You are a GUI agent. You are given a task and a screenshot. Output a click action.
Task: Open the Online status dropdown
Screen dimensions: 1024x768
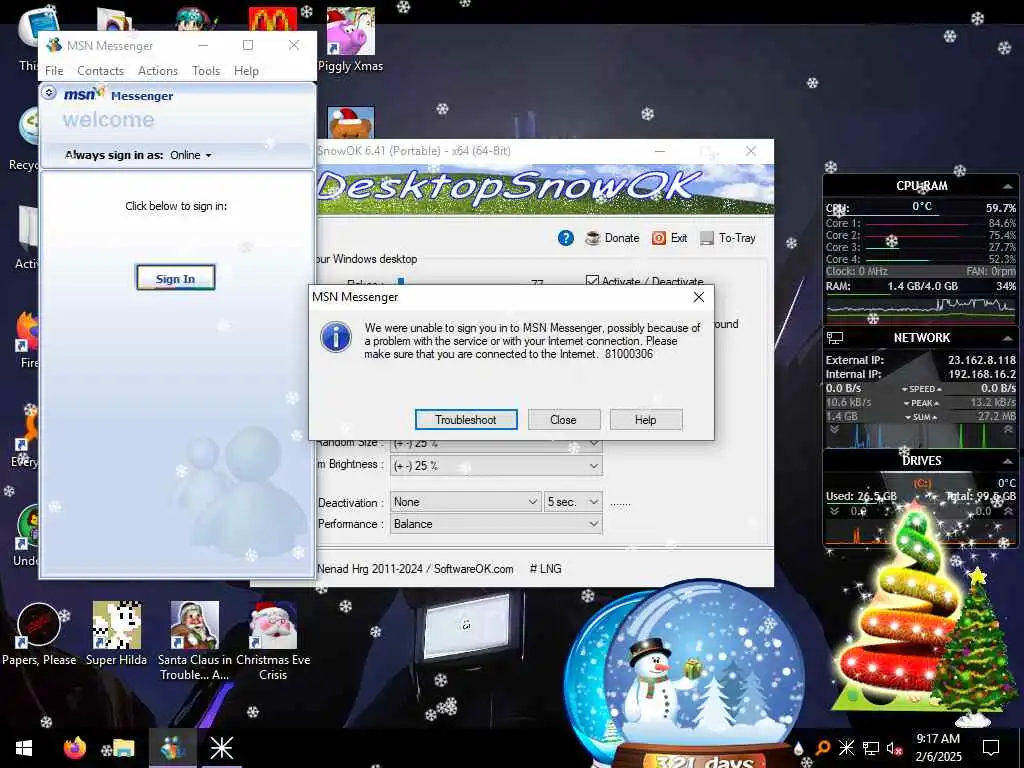191,155
